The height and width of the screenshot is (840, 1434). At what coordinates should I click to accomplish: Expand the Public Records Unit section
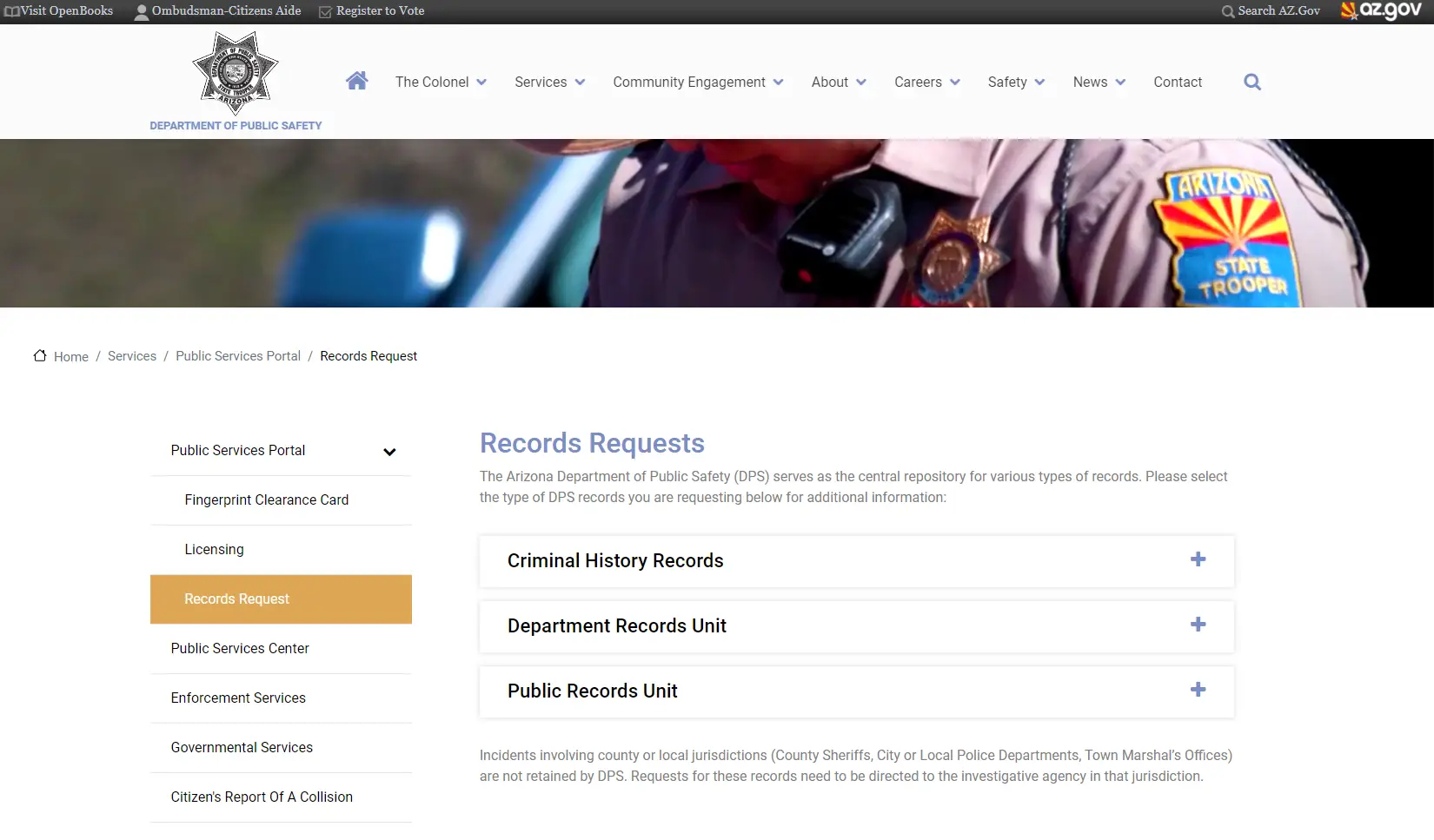[1198, 690]
